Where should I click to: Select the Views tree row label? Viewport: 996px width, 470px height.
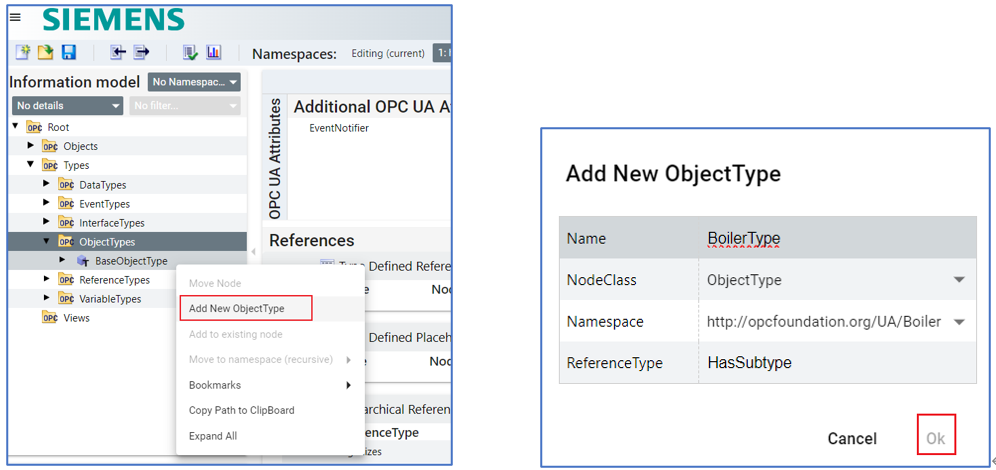76,318
